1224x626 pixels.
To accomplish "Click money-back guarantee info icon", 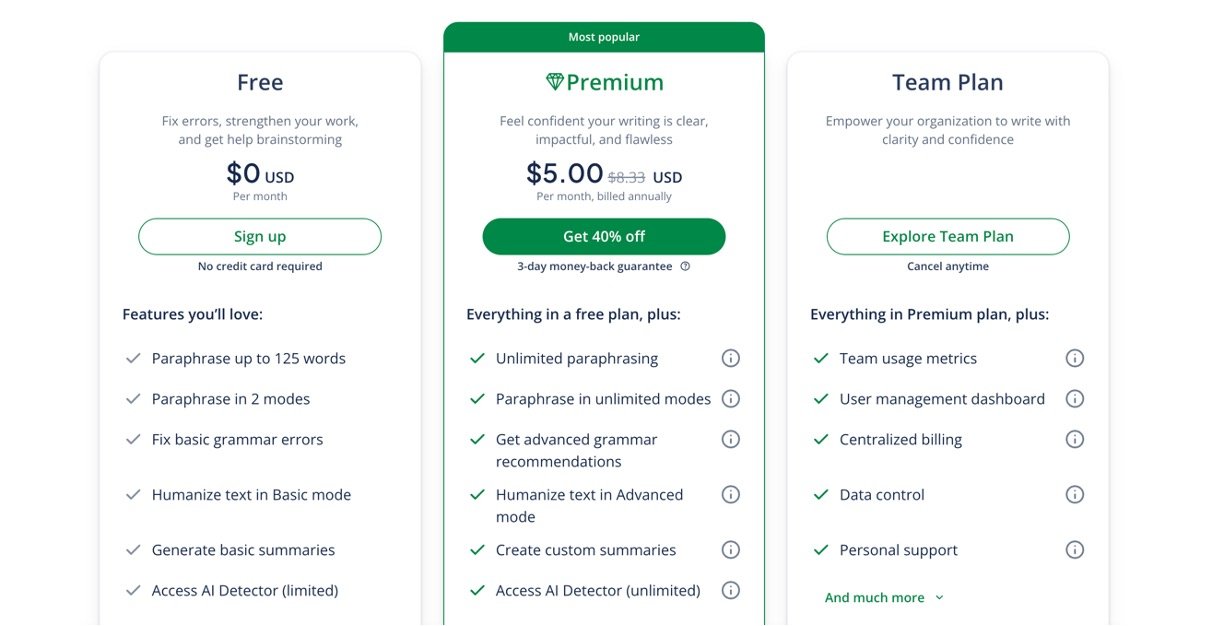I will tap(685, 267).
